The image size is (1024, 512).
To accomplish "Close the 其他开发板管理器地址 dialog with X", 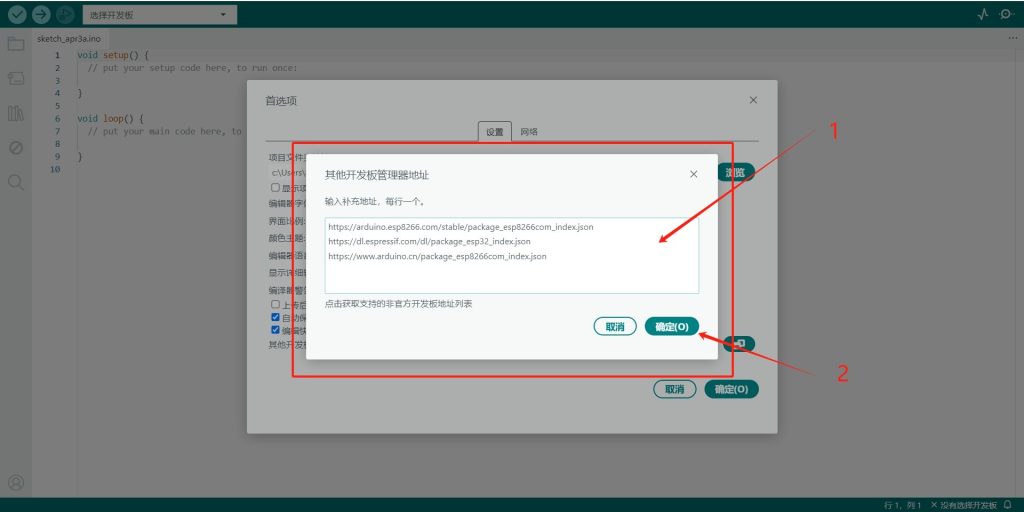I will pyautogui.click(x=694, y=174).
